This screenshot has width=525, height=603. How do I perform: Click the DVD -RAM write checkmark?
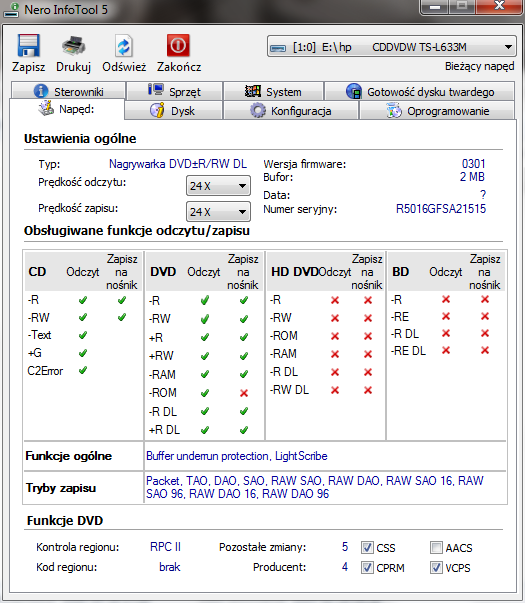click(244, 374)
